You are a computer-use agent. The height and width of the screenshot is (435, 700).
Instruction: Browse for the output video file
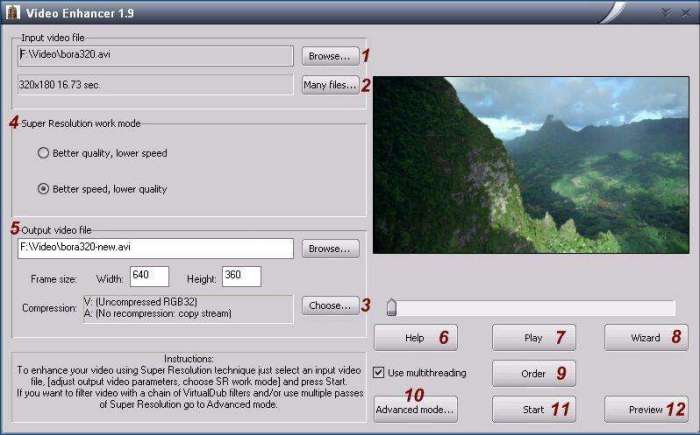point(330,249)
